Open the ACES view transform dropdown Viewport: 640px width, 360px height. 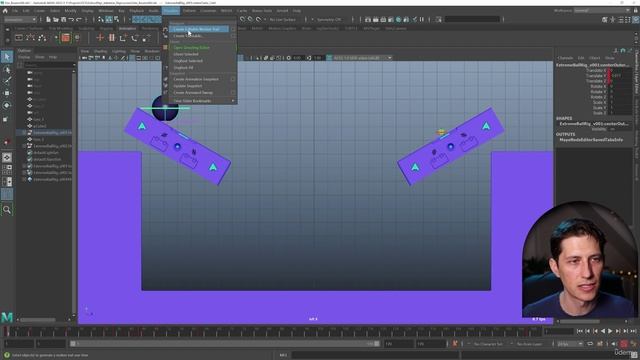click(361, 58)
